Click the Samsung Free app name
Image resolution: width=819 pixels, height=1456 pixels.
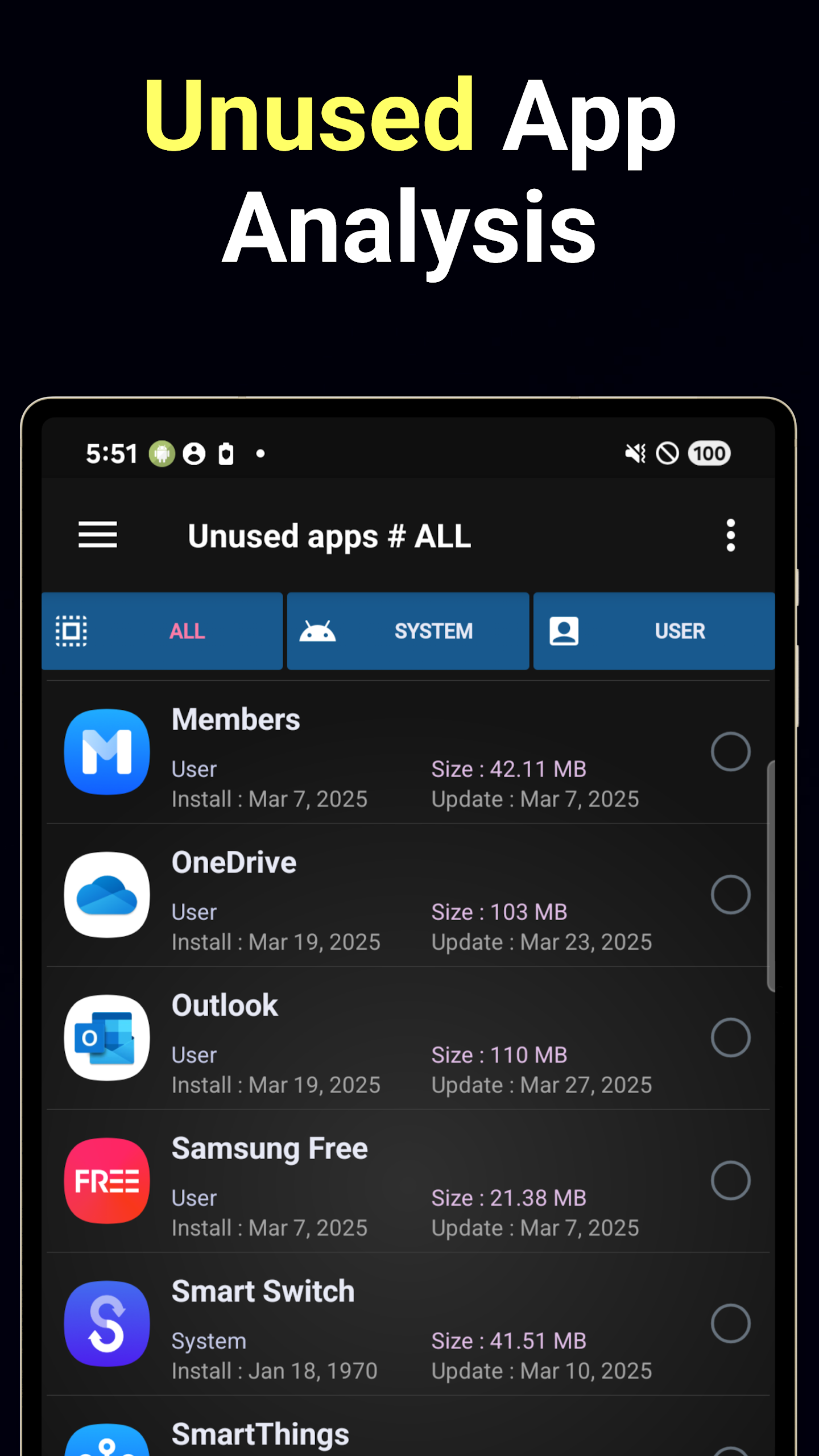(270, 1149)
